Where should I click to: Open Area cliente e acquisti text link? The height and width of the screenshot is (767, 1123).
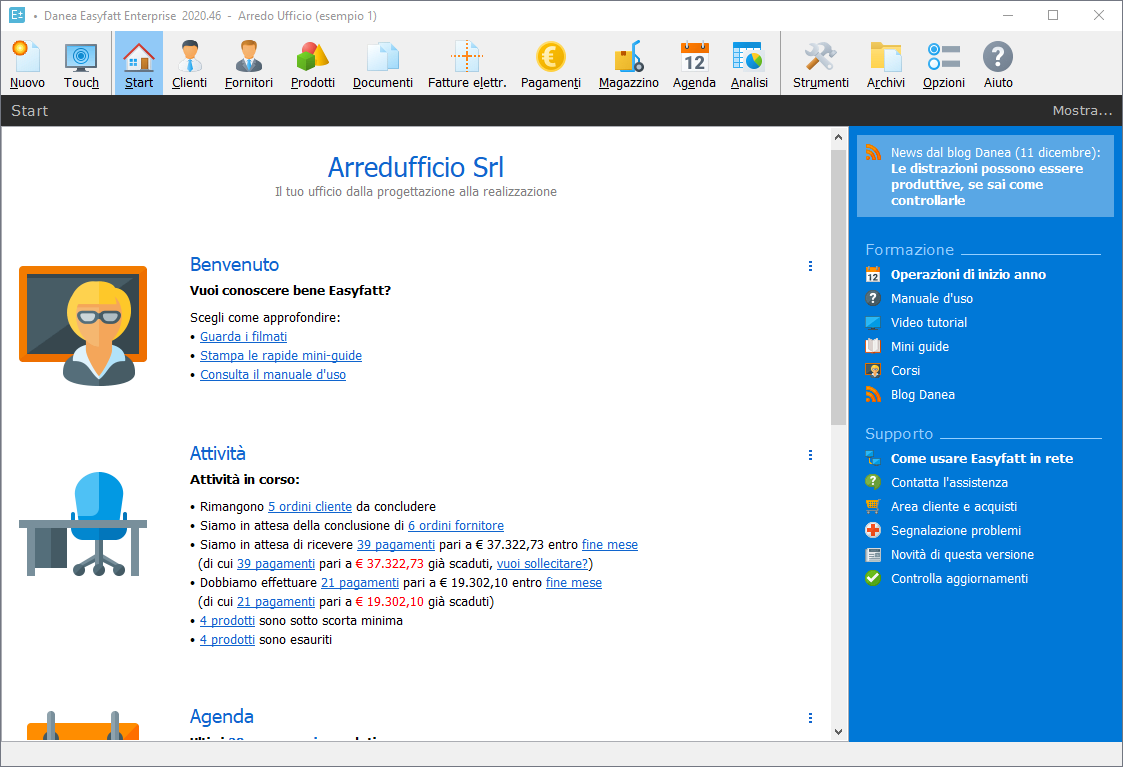tap(954, 506)
